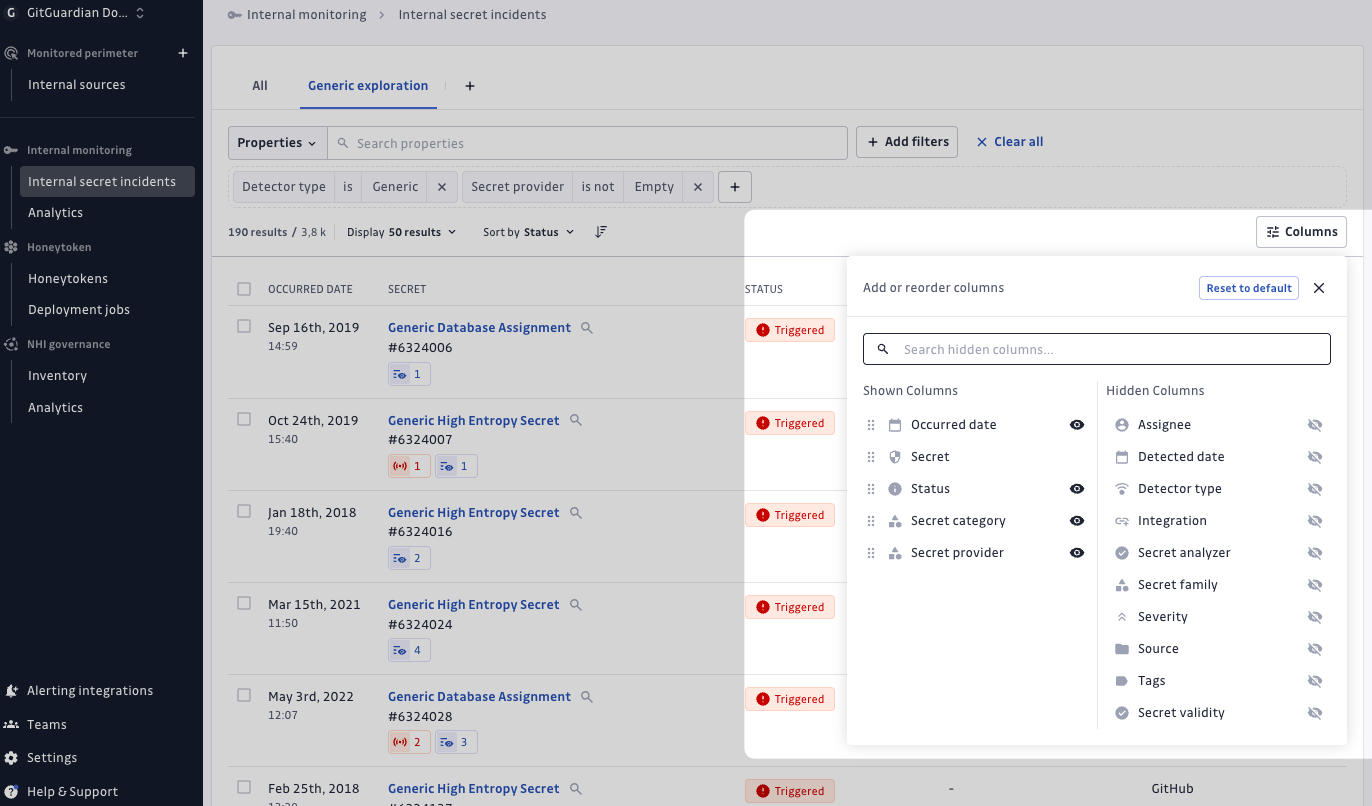Click occurrences badge '1' under #6324006
1372x806 pixels.
coord(409,374)
